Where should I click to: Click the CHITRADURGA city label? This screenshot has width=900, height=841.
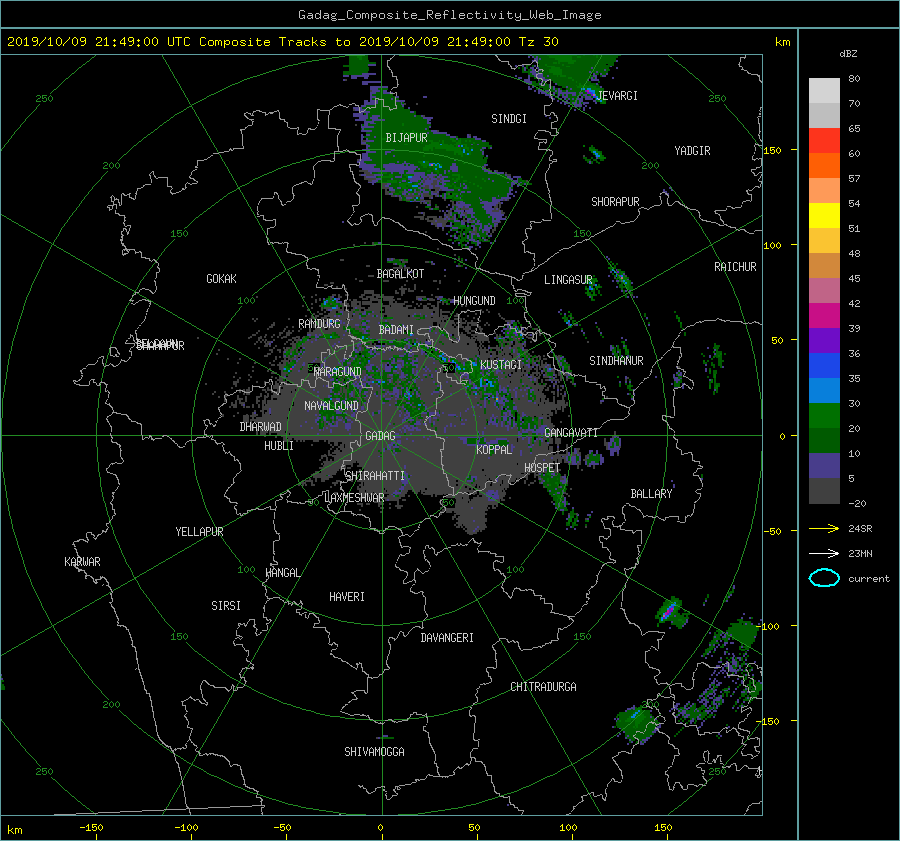pos(543,687)
